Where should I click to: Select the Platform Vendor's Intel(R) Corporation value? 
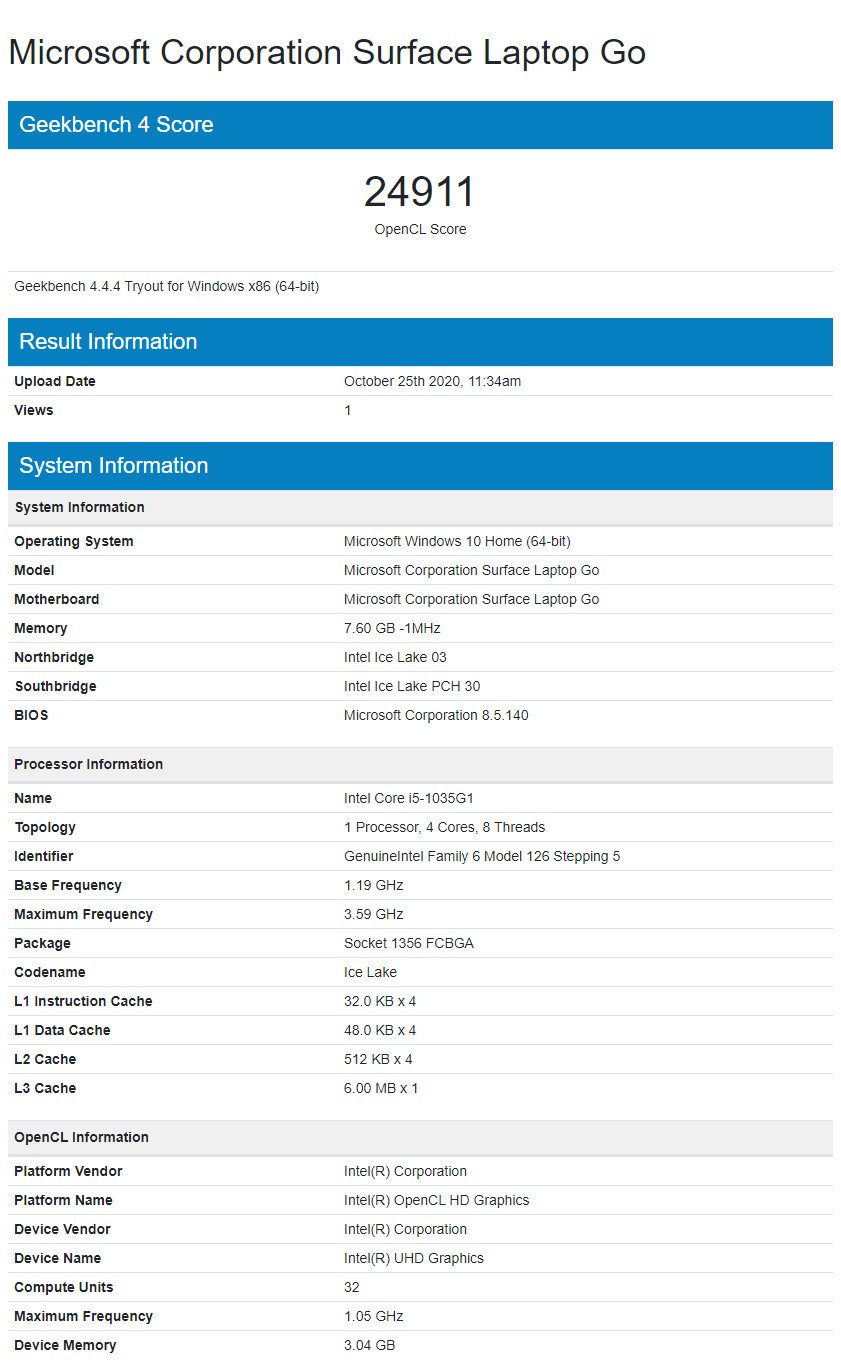pos(405,1171)
